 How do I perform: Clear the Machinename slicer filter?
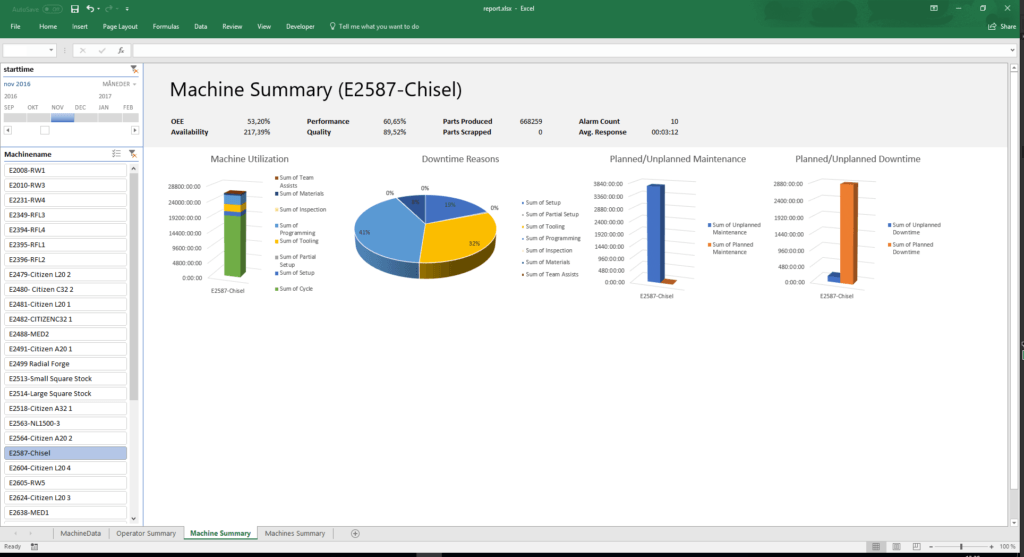point(134,154)
